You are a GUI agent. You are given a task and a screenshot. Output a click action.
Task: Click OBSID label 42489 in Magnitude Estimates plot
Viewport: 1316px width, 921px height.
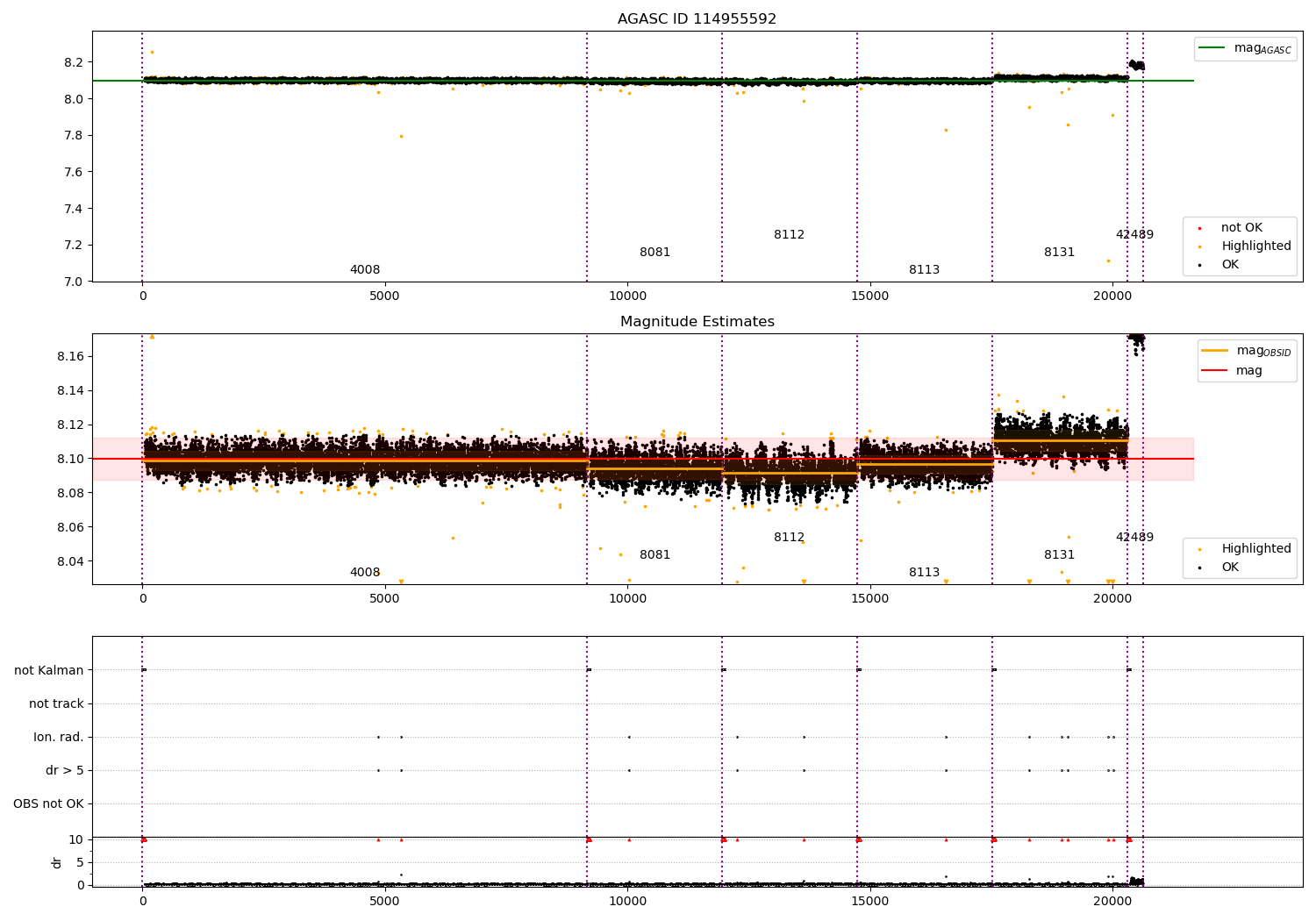pos(1134,538)
